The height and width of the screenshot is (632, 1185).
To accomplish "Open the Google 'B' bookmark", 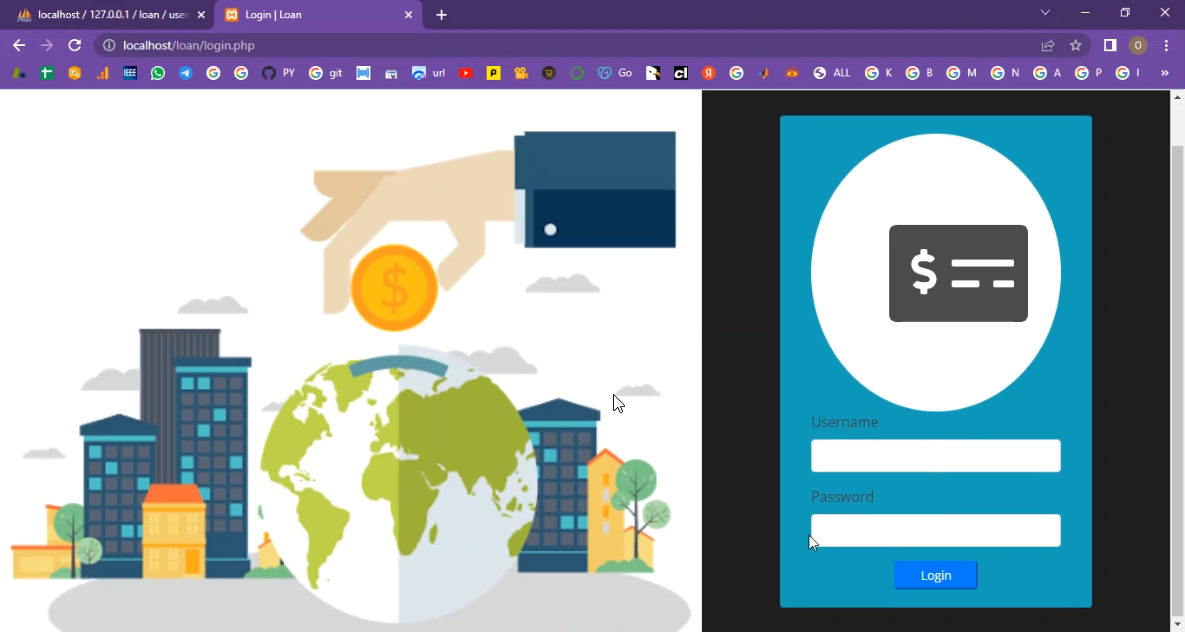I will pyautogui.click(x=920, y=73).
